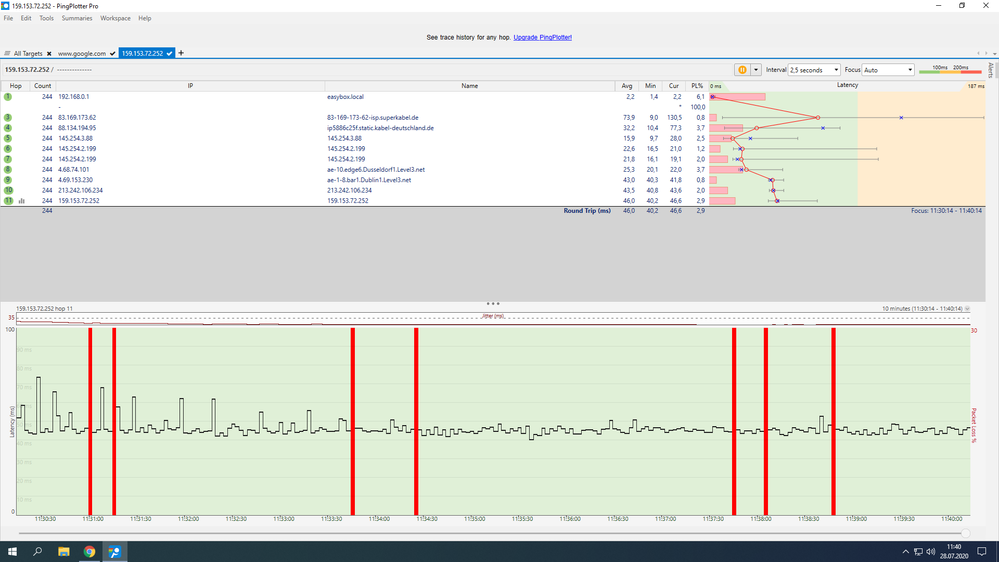
Task: Sort by the IP column header
Action: tap(190, 86)
